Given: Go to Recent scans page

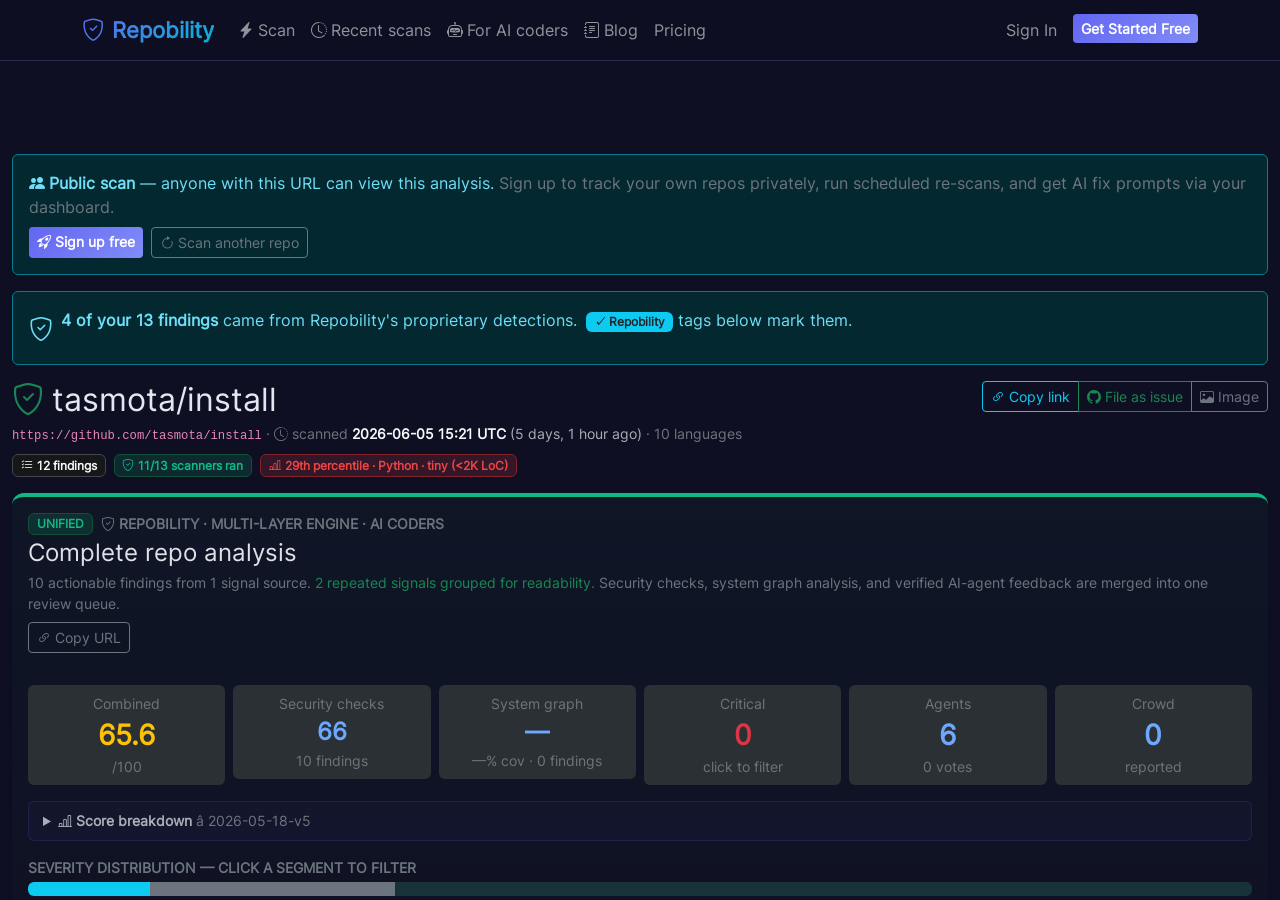Looking at the screenshot, I should point(371,30).
